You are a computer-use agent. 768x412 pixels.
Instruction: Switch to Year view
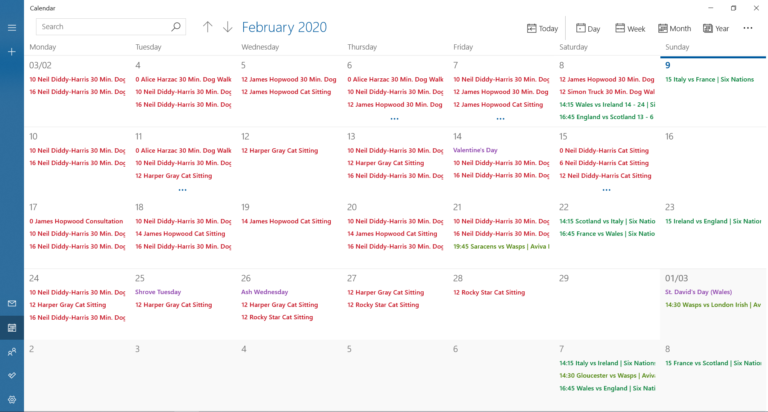point(716,28)
